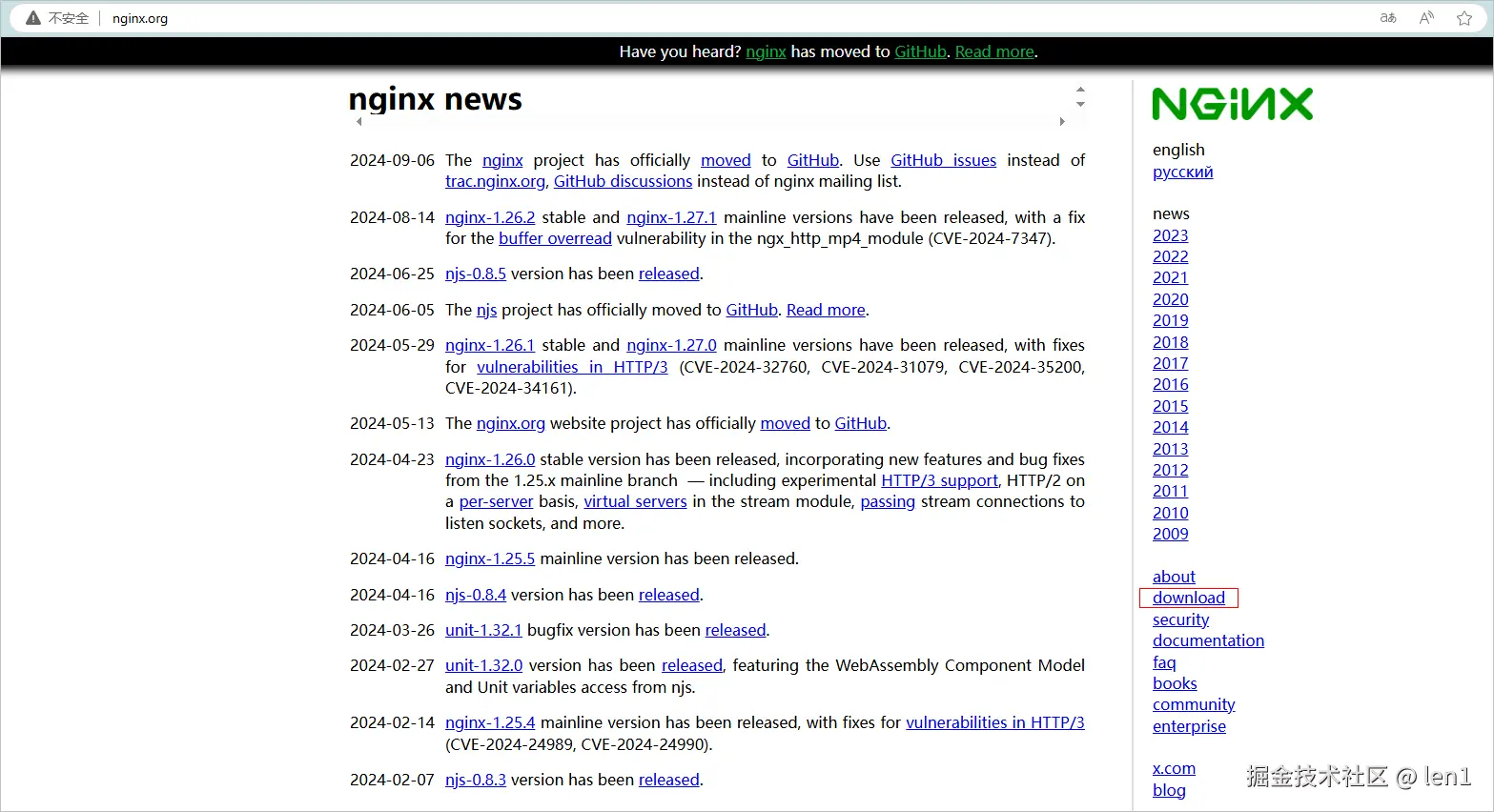
Task: Switch language to русский
Action: pos(1182,172)
